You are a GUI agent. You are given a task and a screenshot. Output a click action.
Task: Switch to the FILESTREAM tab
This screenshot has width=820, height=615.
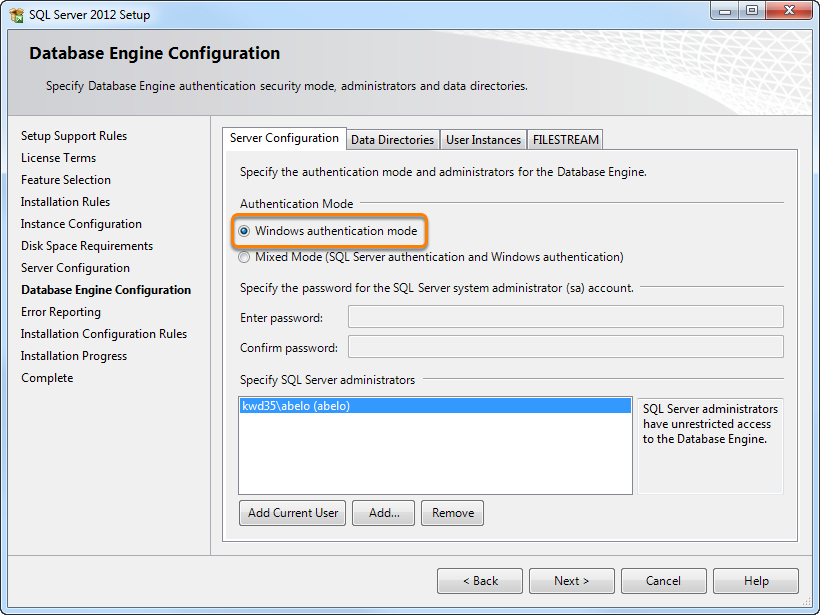(565, 140)
